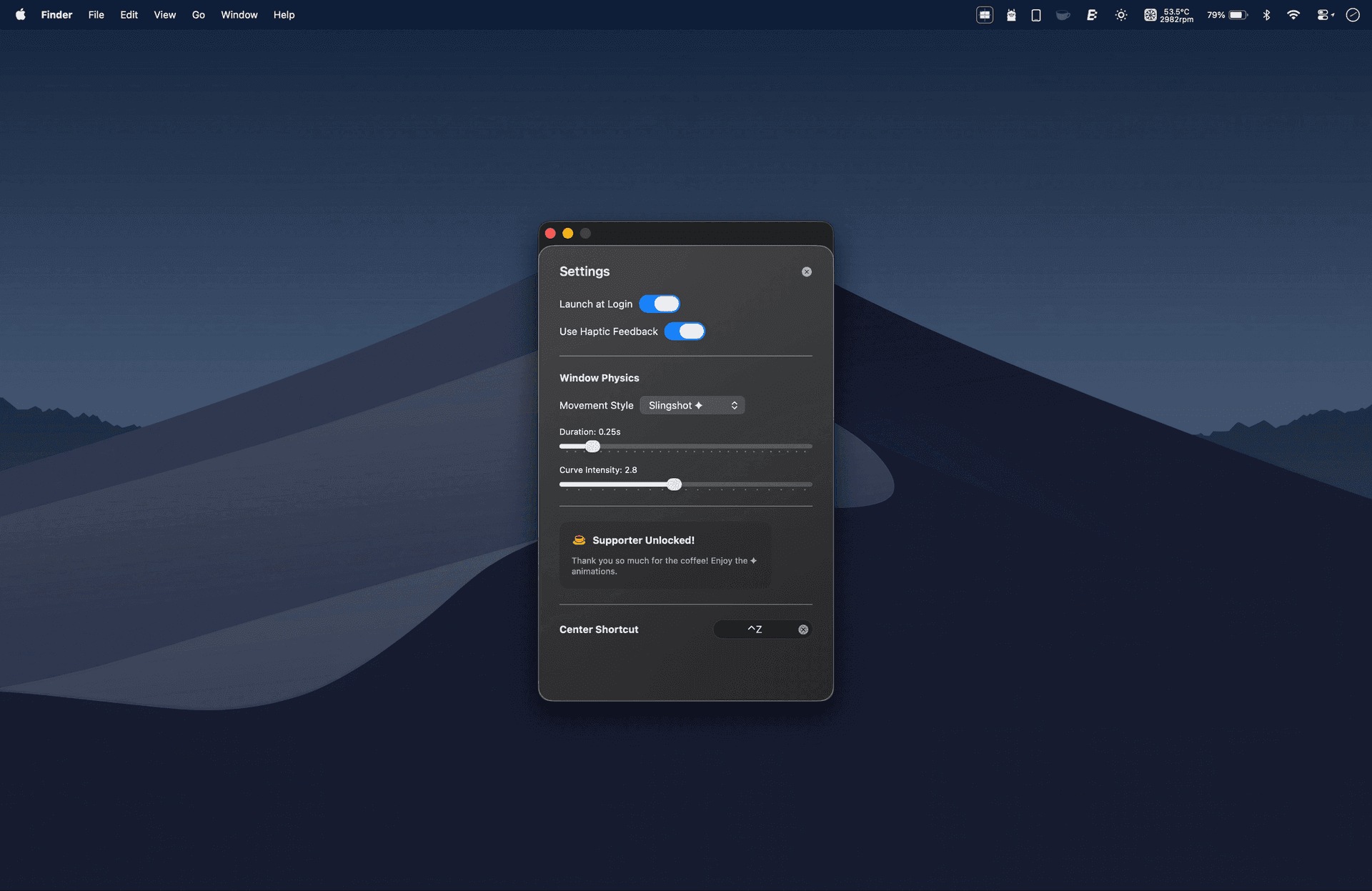This screenshot has width=1372, height=891.
Task: Click the Center Shortcut recorder field
Action: [x=762, y=629]
